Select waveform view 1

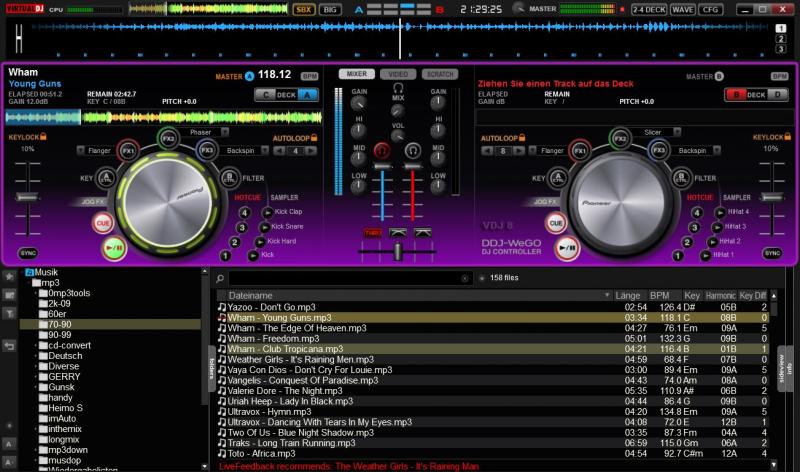(x=781, y=29)
